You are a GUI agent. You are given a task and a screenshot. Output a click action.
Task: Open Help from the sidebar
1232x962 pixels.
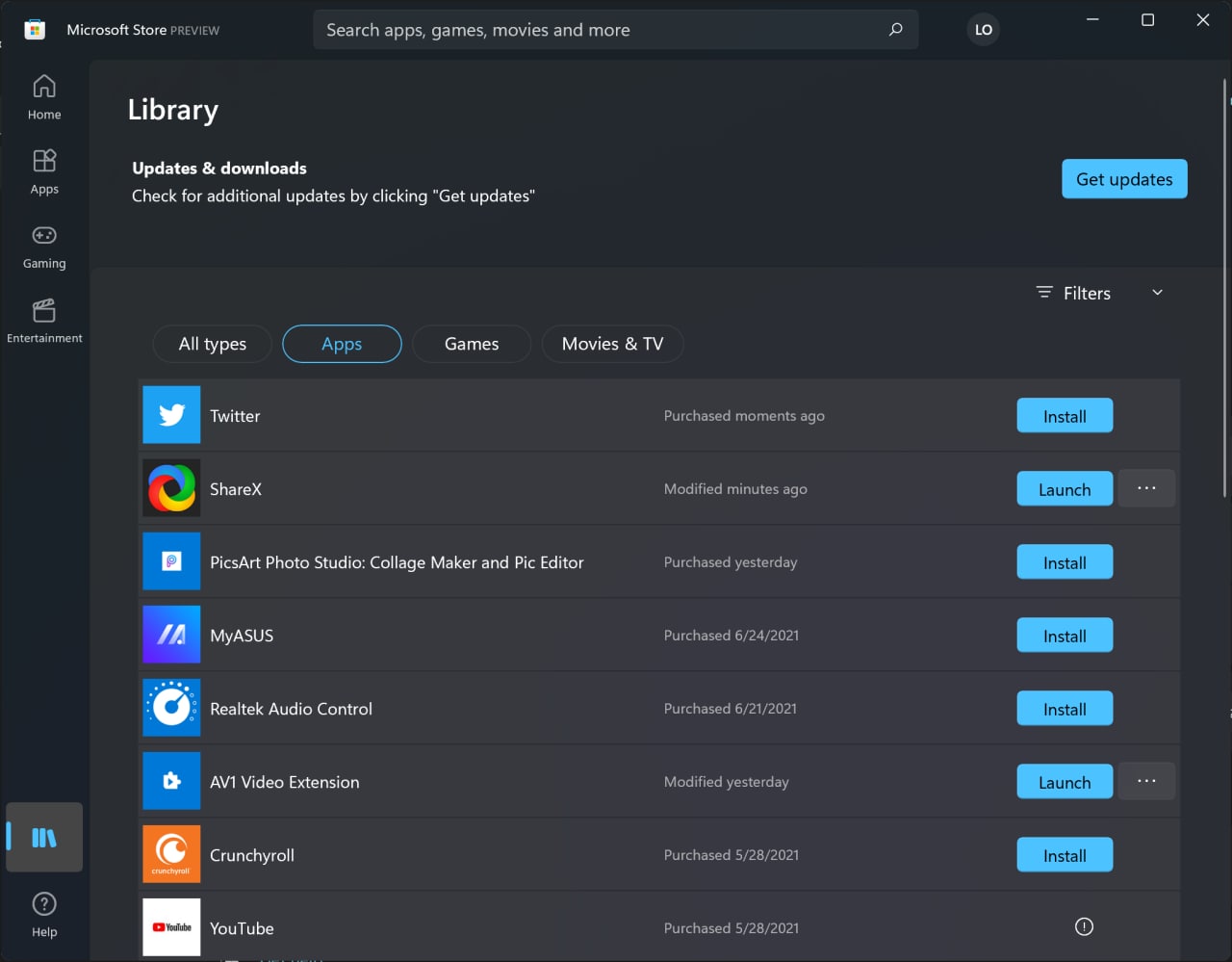(x=44, y=914)
